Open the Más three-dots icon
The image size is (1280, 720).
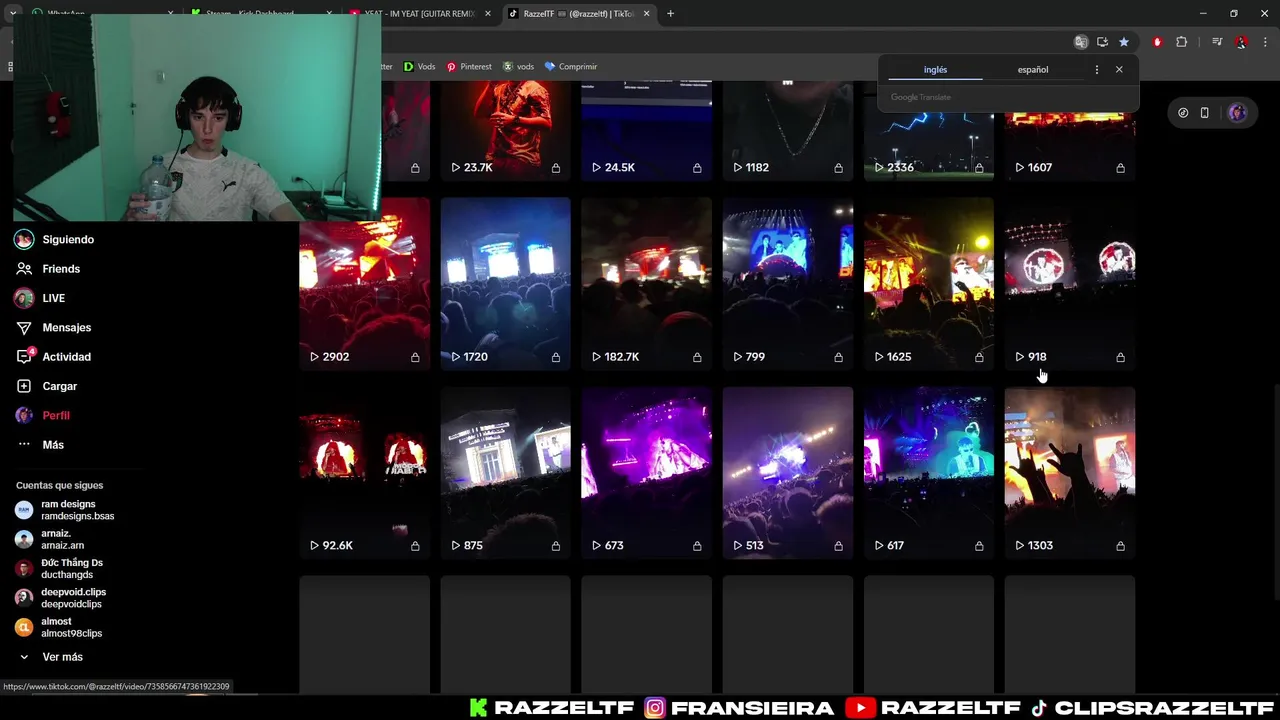24,444
